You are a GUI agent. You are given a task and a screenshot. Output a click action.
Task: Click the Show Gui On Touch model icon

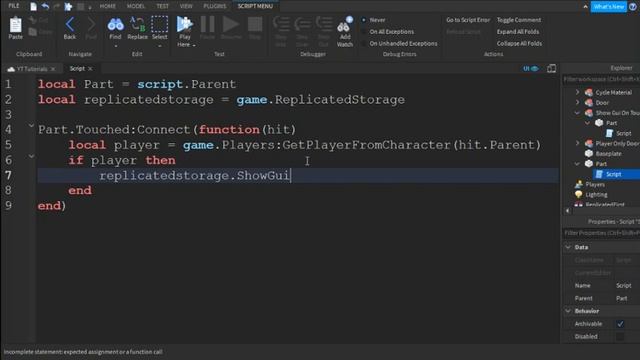(x=589, y=113)
